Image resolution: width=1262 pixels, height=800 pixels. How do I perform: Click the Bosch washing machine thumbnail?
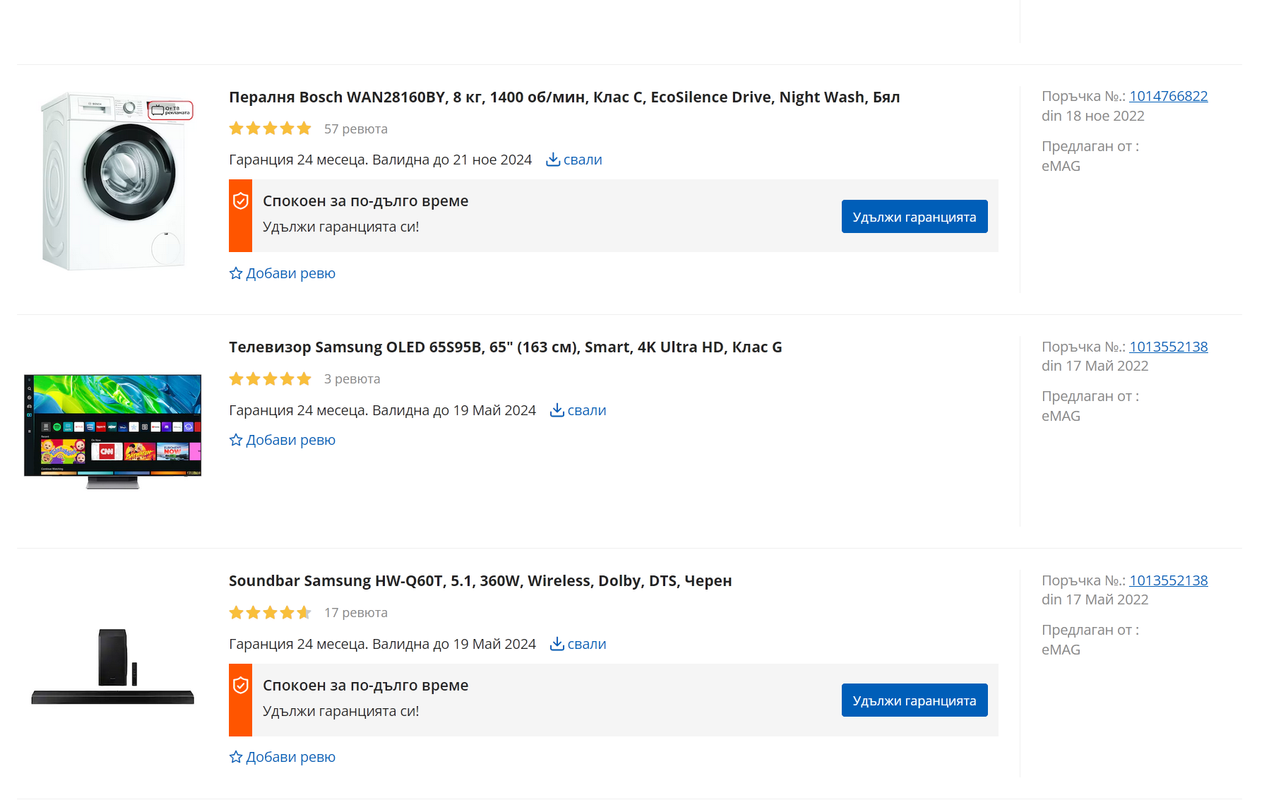point(113,181)
